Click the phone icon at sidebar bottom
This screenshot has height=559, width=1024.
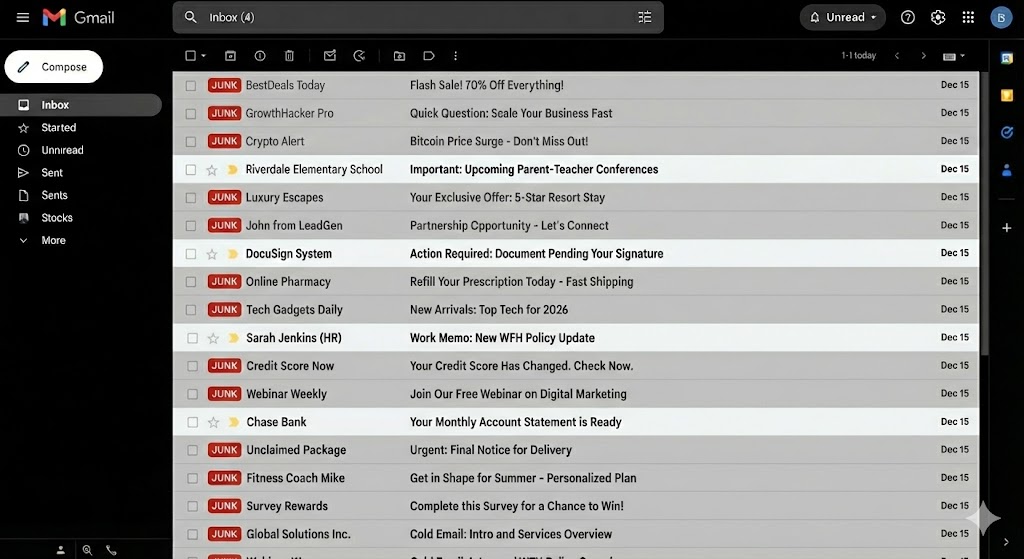[x=111, y=551]
